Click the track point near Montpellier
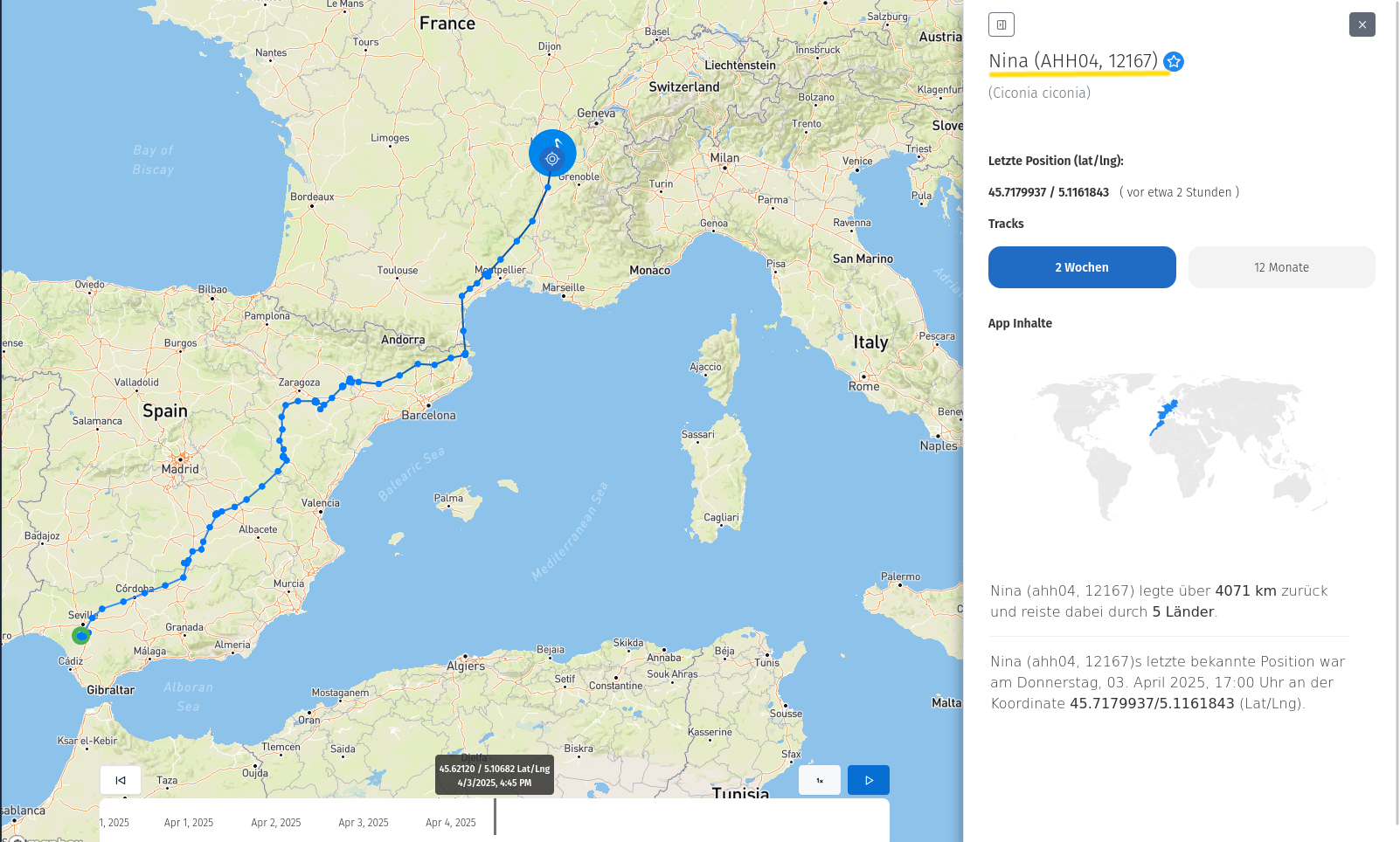 pyautogui.click(x=488, y=274)
